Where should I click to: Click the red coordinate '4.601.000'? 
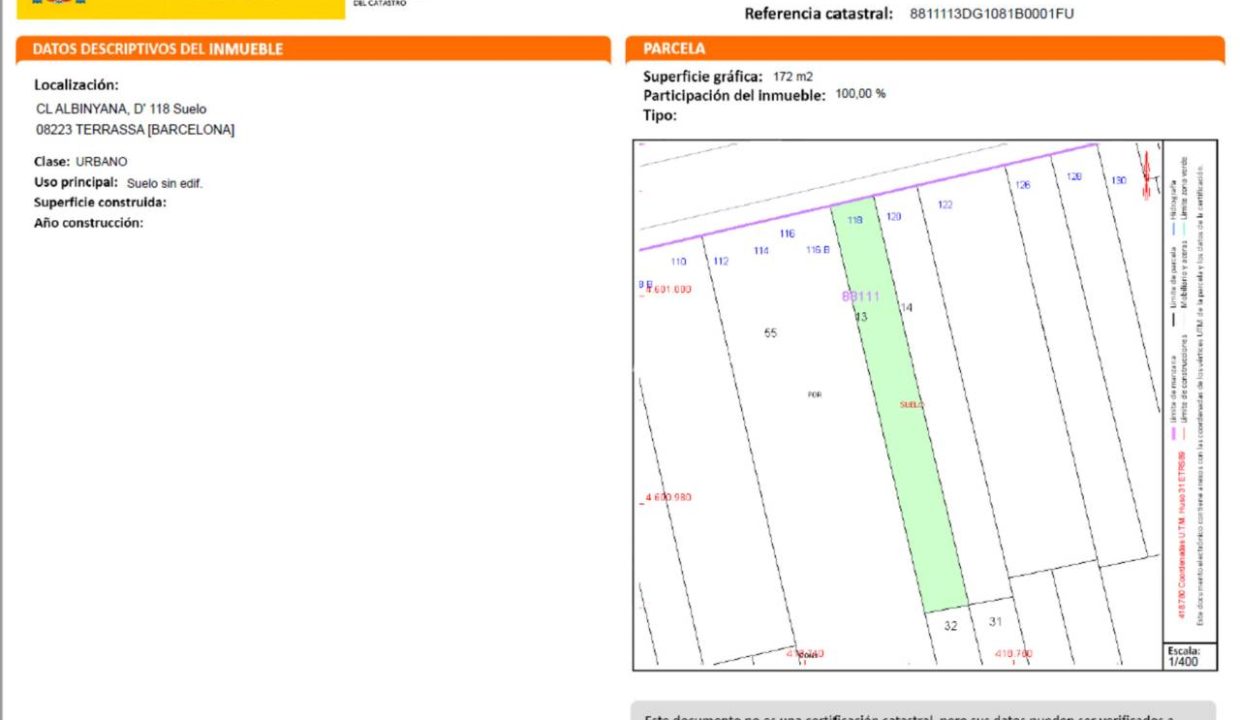(x=668, y=290)
